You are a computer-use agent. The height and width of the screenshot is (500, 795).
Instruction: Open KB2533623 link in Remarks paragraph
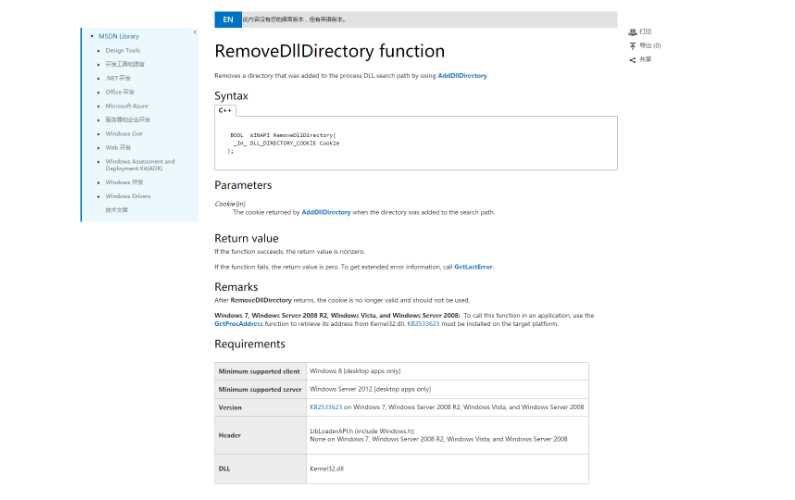tap(420, 324)
